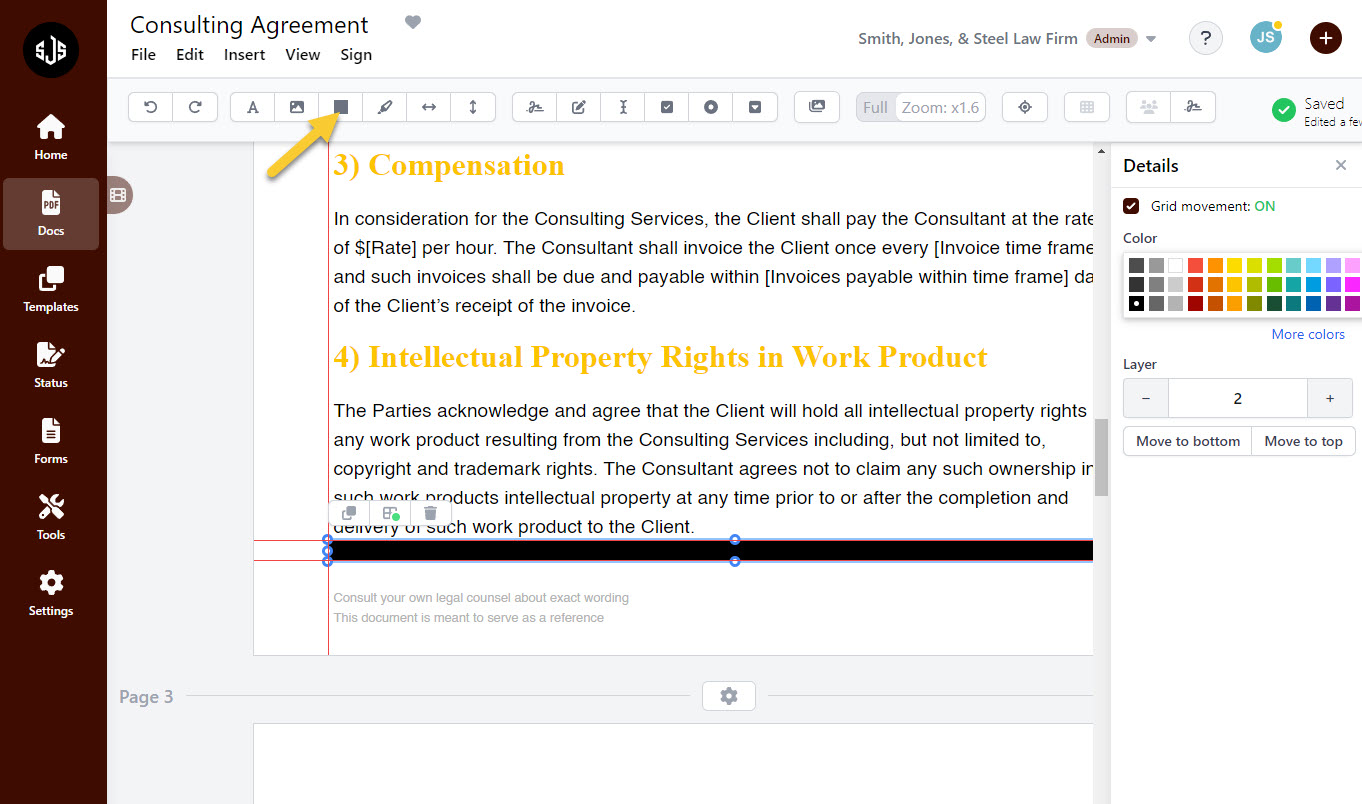
Task: Select the vertical double-arrow tool
Action: pyautogui.click(x=473, y=107)
